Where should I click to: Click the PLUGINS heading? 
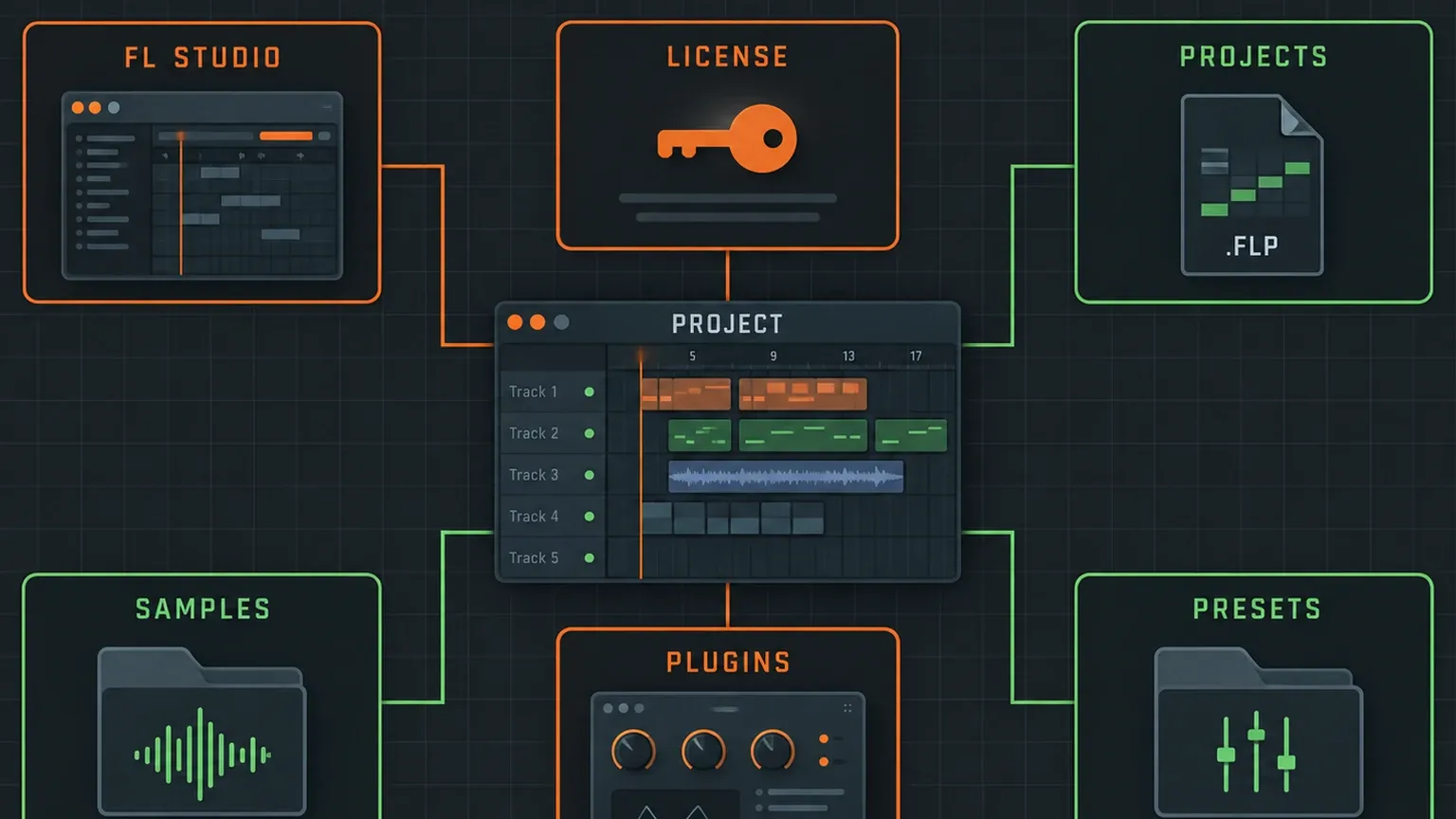[728, 663]
